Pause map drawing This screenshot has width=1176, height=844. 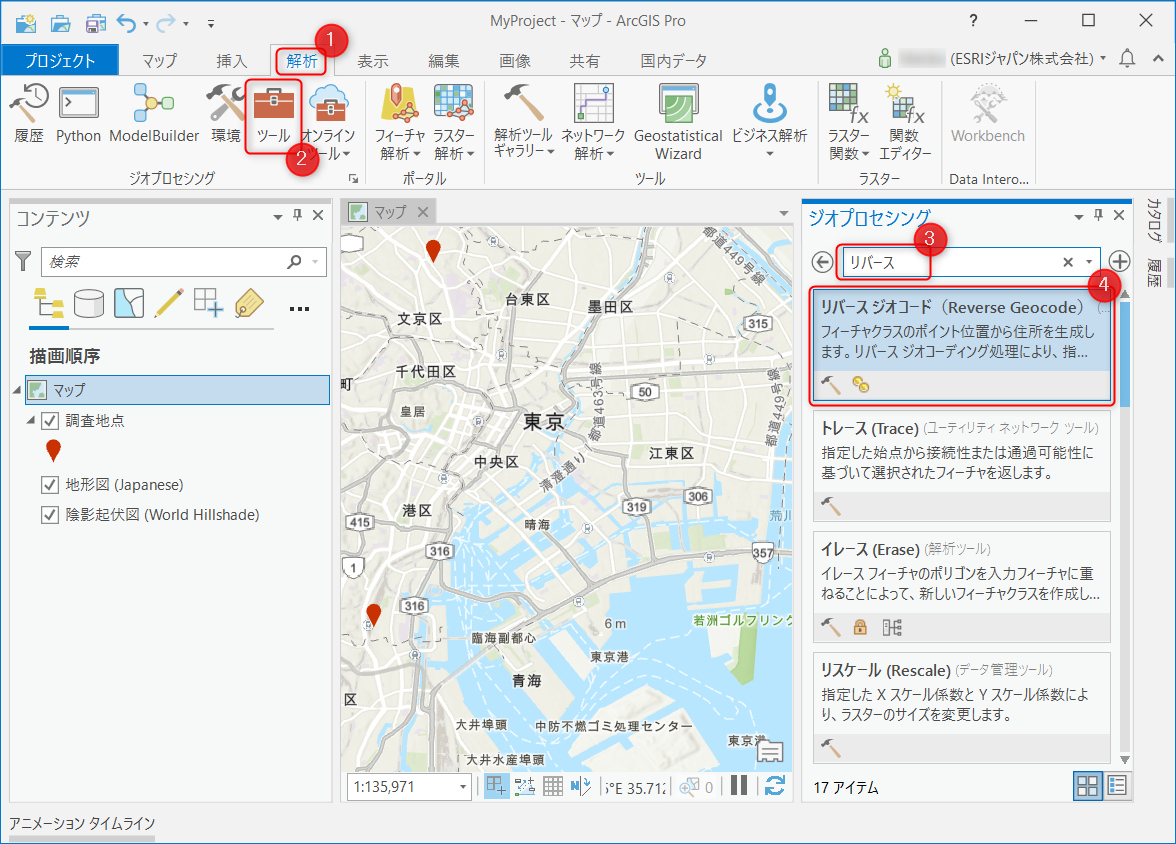pos(739,785)
